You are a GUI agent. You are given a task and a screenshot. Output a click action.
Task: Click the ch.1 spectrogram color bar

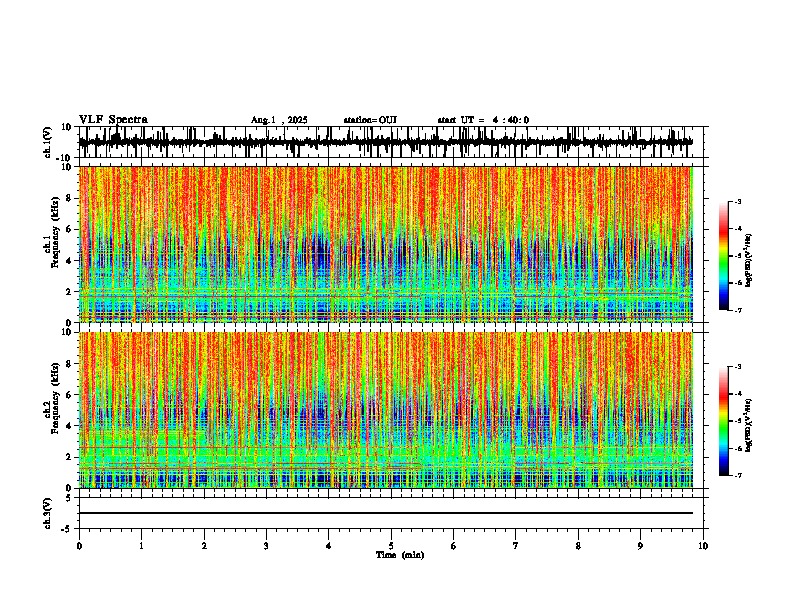tap(724, 256)
